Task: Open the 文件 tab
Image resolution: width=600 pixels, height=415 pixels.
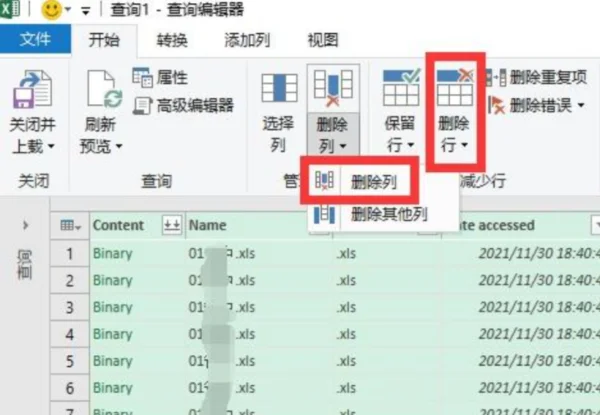Action: [x=35, y=39]
